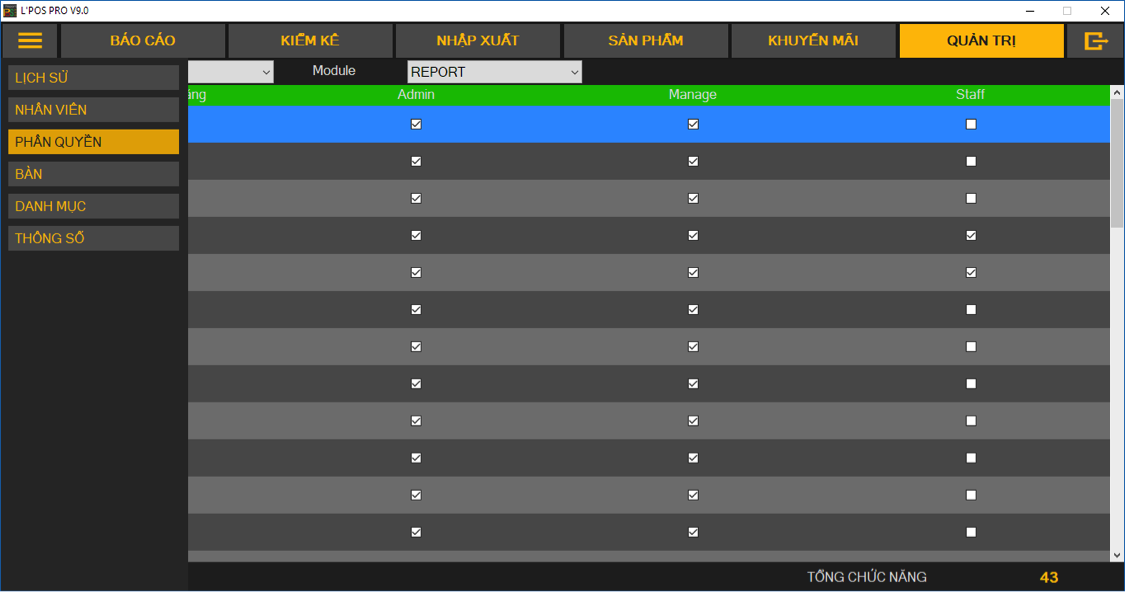Click the Staff column header
The image size is (1125, 592).
(x=970, y=95)
